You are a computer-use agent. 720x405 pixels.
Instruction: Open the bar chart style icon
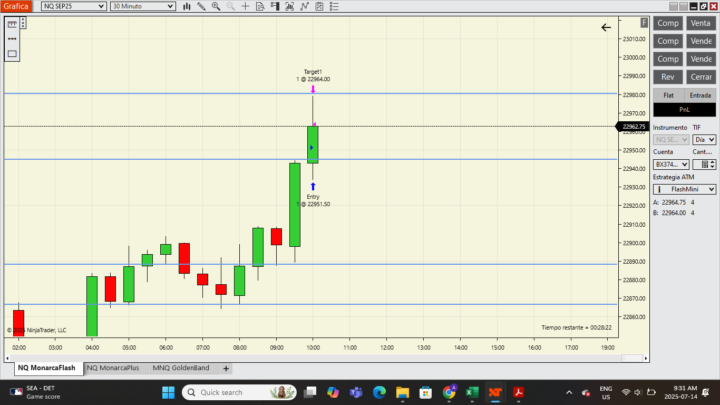186,6
